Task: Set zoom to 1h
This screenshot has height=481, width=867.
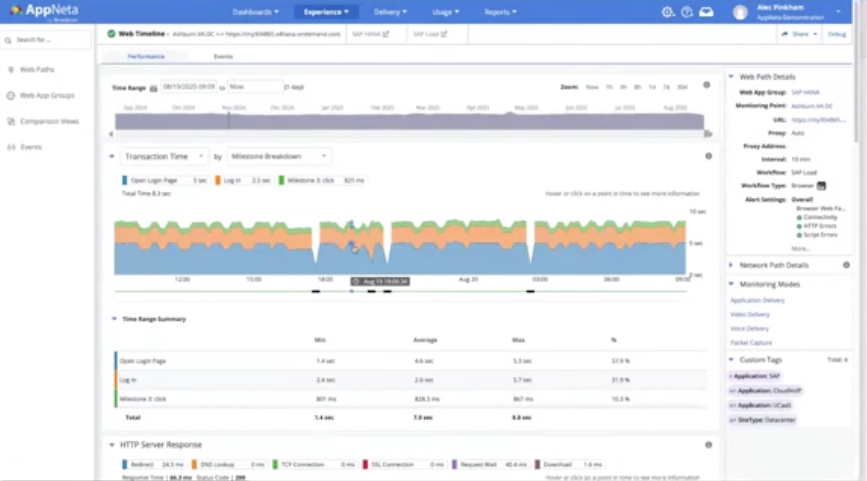Action: tap(609, 87)
